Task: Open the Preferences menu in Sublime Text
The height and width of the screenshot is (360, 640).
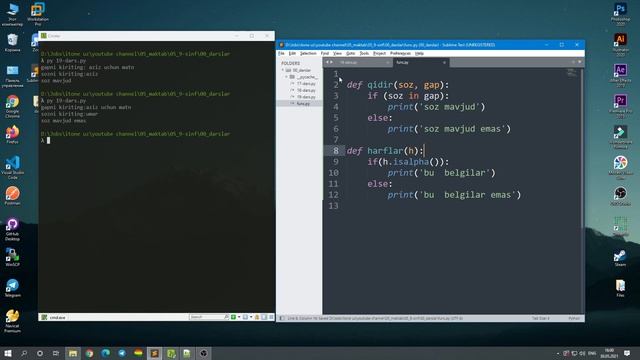Action: tap(400, 53)
